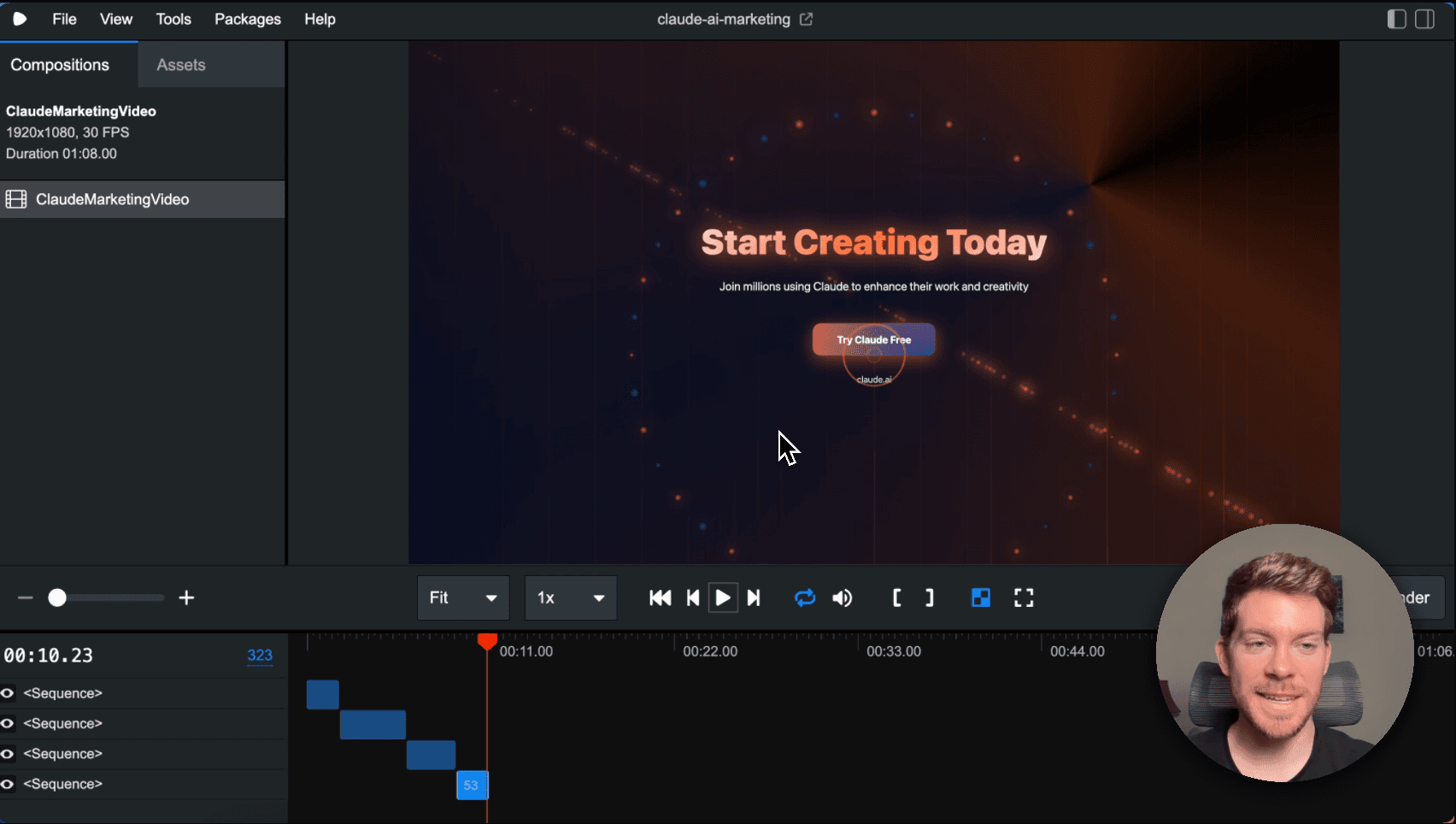Mute the audio with speaker icon
Image resolution: width=1456 pixels, height=824 pixels.
[842, 597]
